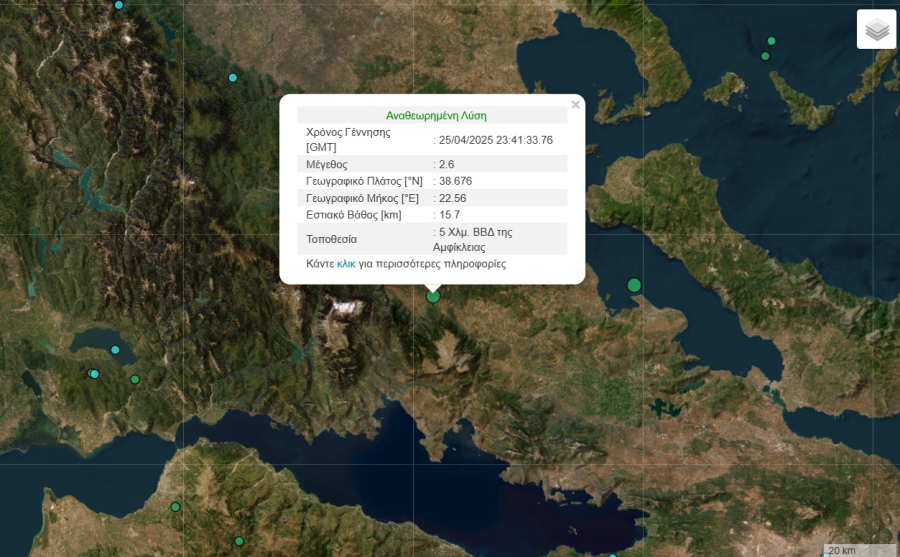
Task: Click the green marker beneath the popup tip
Action: (433, 296)
